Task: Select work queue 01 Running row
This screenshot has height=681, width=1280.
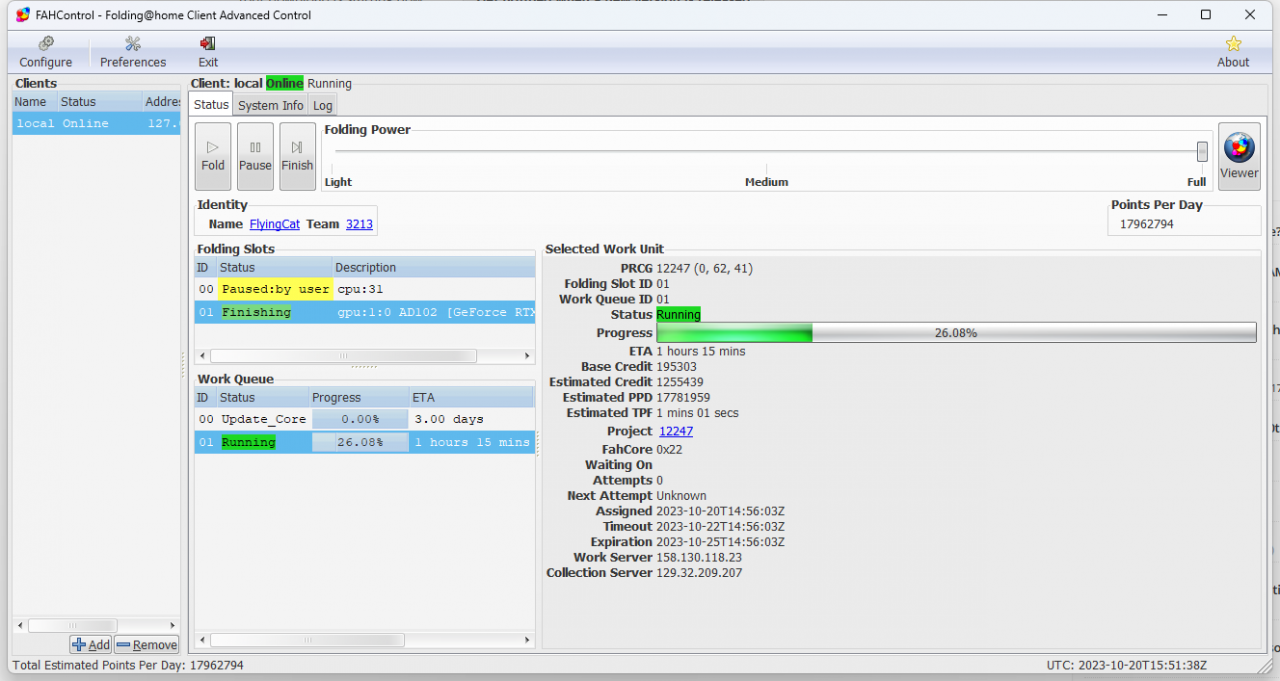Action: (364, 442)
